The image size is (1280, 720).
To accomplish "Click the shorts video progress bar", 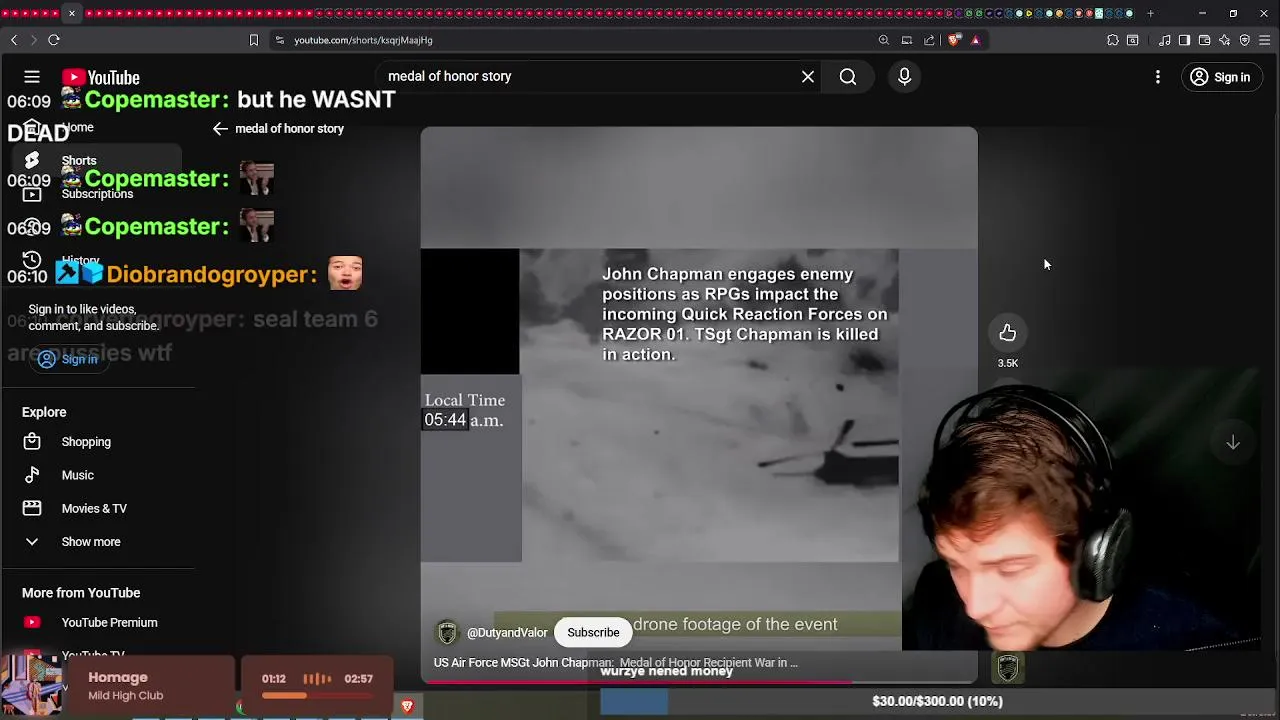I will 698,682.
